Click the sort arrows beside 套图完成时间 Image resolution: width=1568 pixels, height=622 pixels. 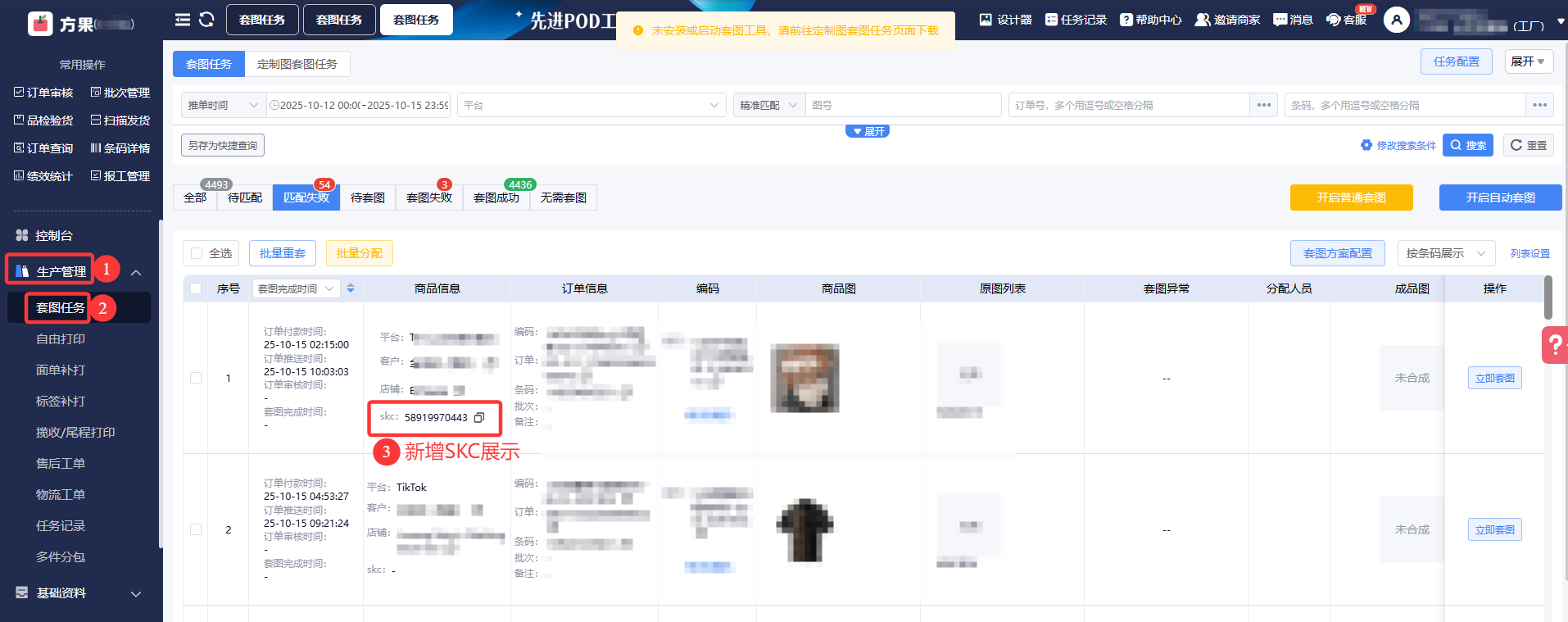point(351,288)
